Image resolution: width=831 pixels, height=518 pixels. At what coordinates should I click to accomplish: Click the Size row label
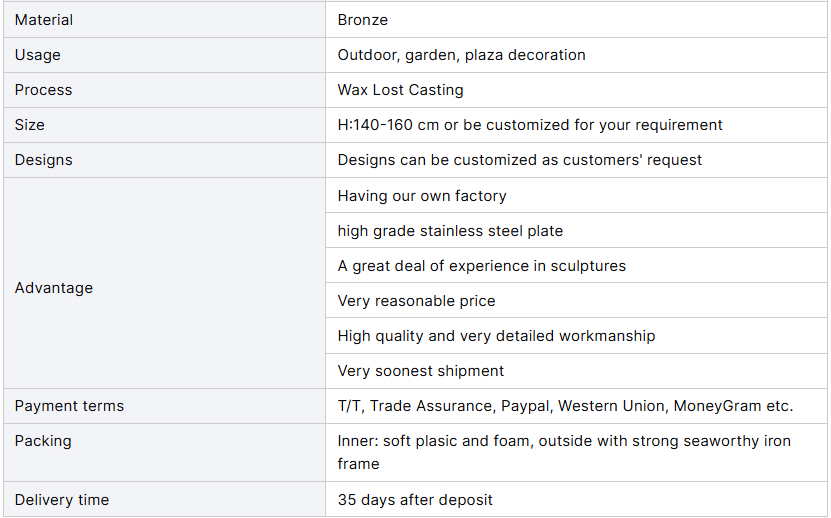(164, 125)
